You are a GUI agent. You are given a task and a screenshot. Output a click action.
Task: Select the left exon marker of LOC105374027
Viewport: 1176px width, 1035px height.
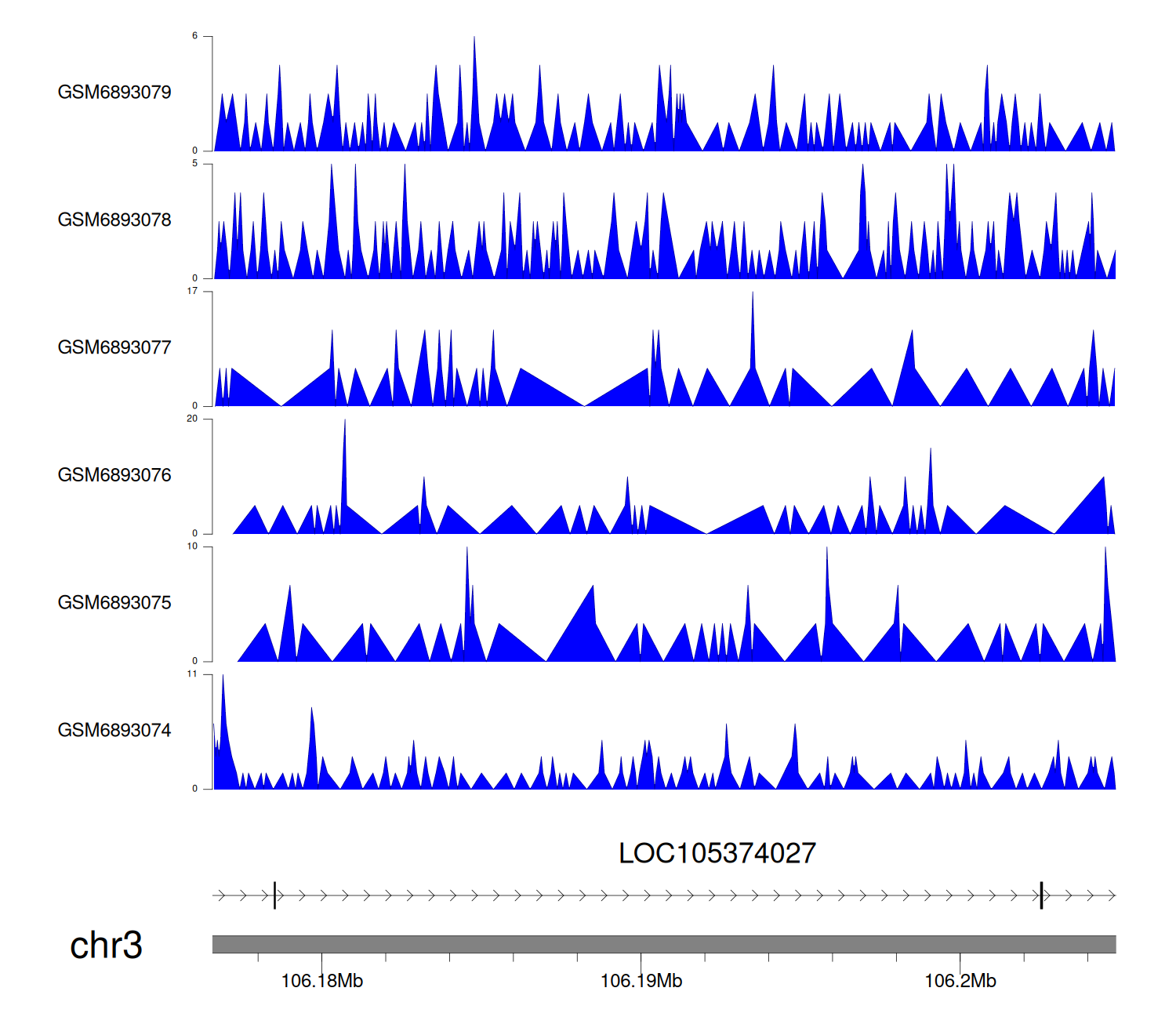pos(274,895)
